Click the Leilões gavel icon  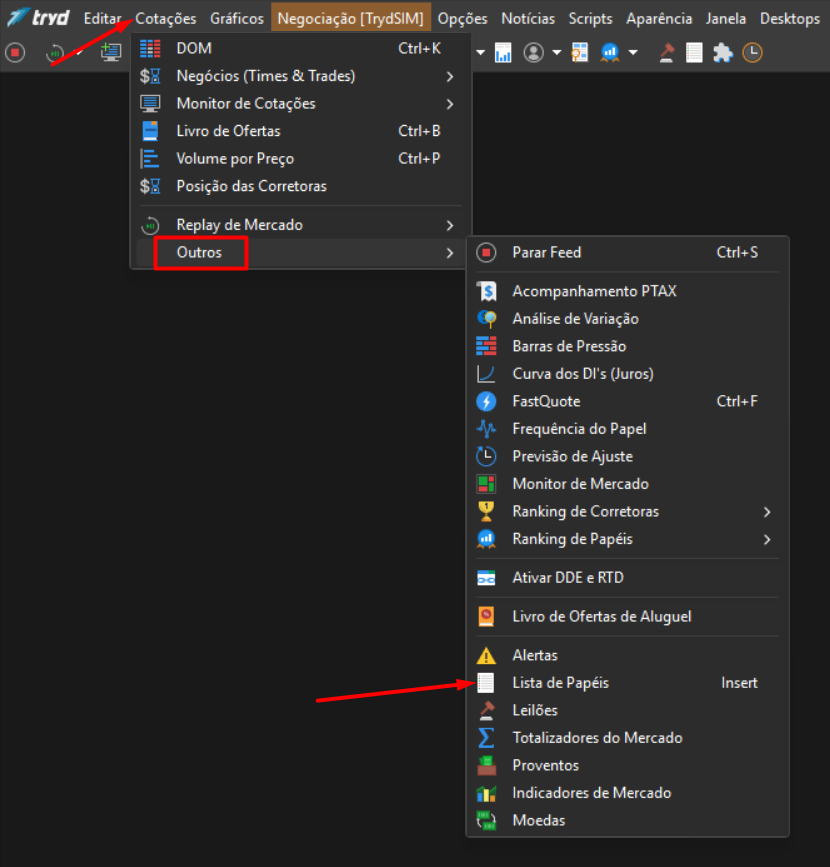tap(486, 711)
